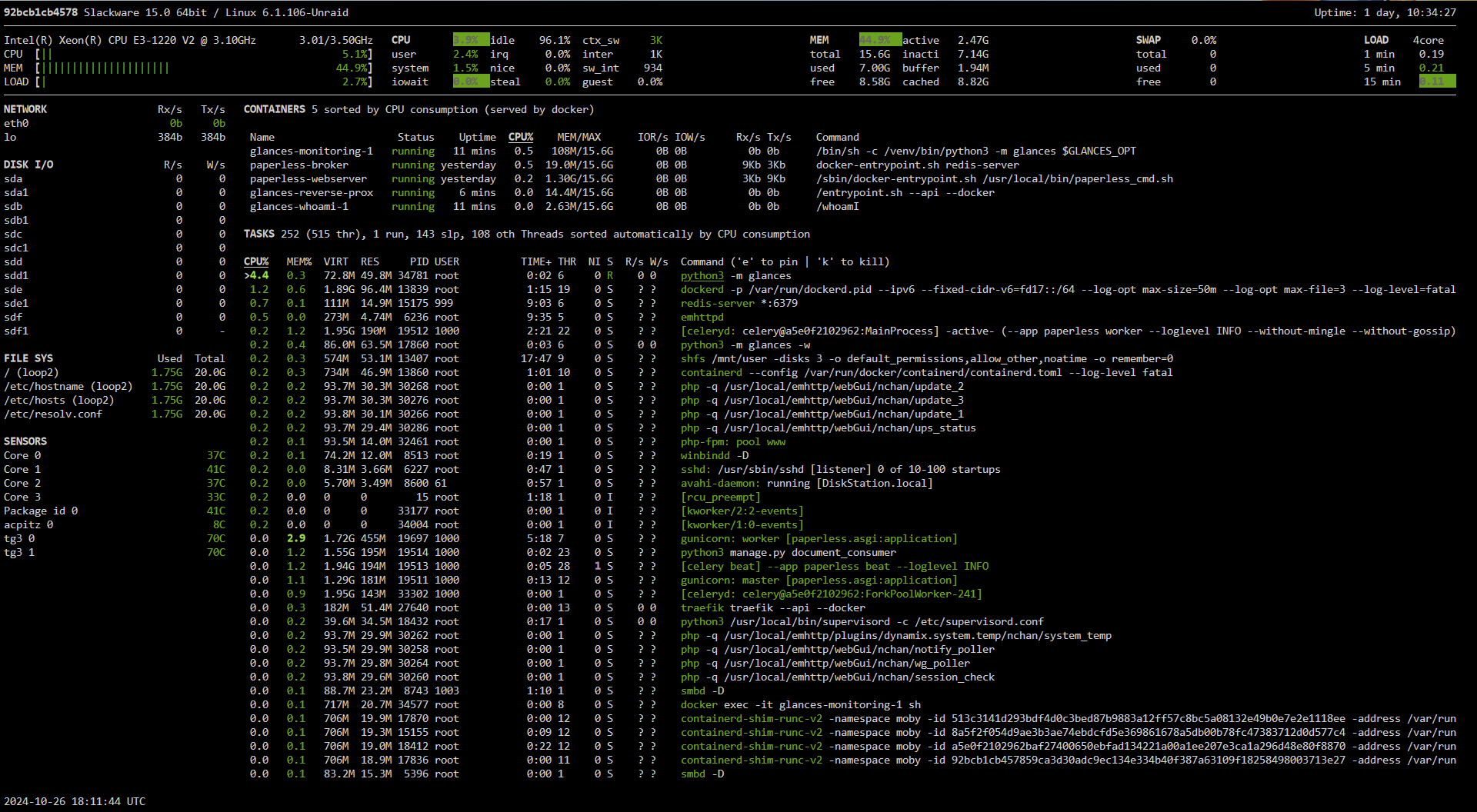Click the eth0 network interface
Image resolution: width=1477 pixels, height=812 pixels.
[16, 123]
